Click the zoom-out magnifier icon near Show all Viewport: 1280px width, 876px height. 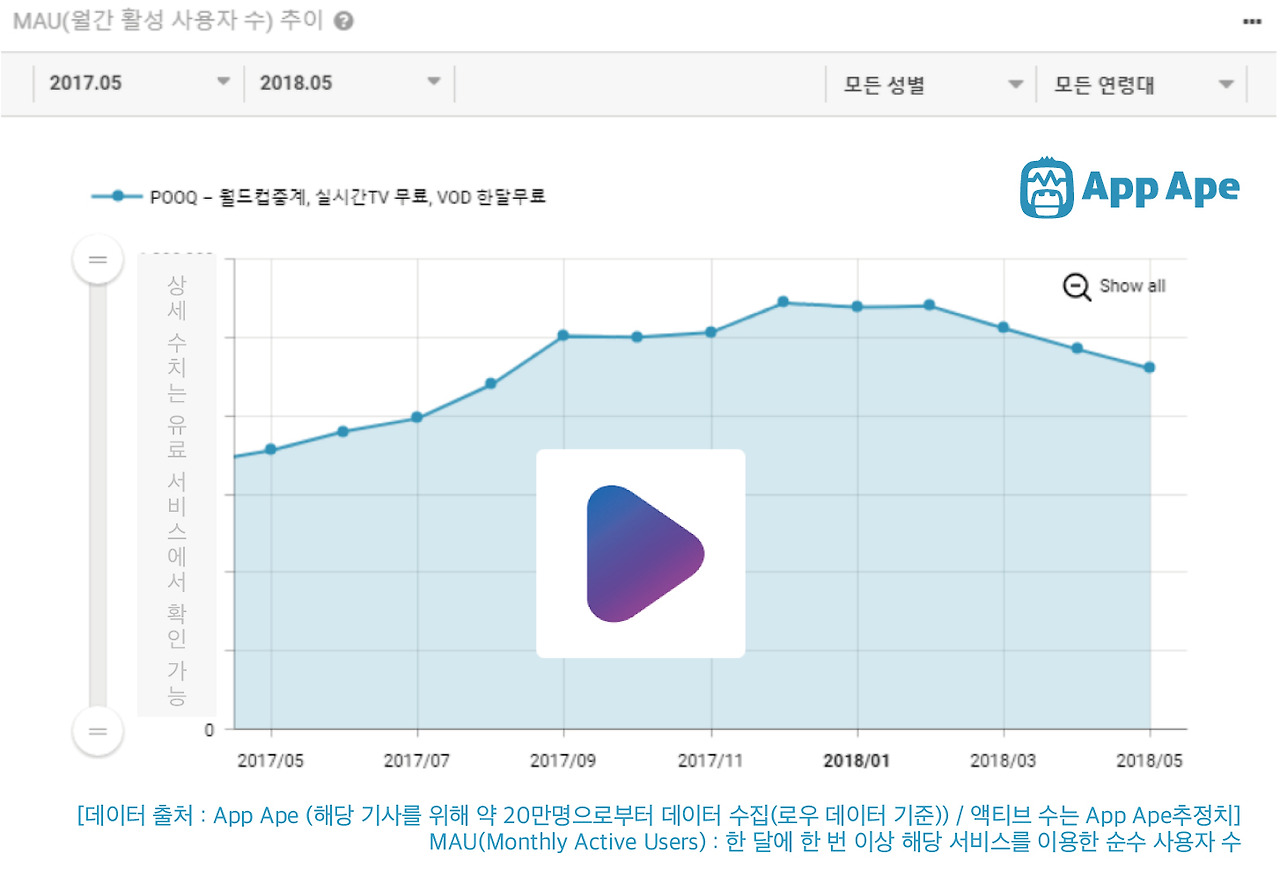click(1075, 287)
